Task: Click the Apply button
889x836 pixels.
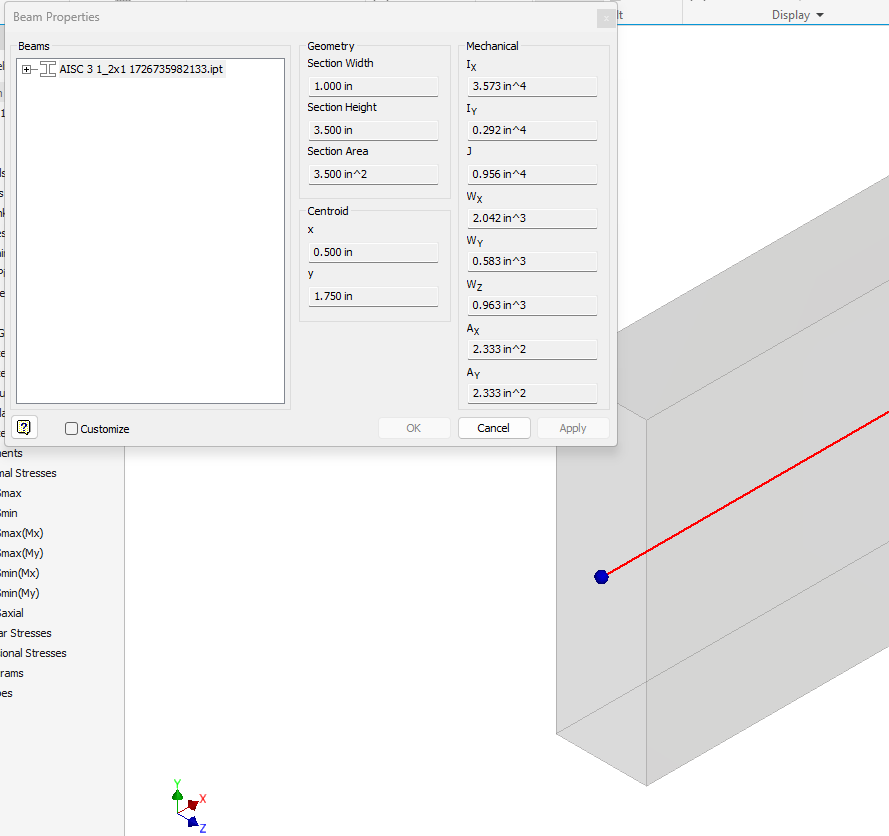Action: tap(572, 428)
